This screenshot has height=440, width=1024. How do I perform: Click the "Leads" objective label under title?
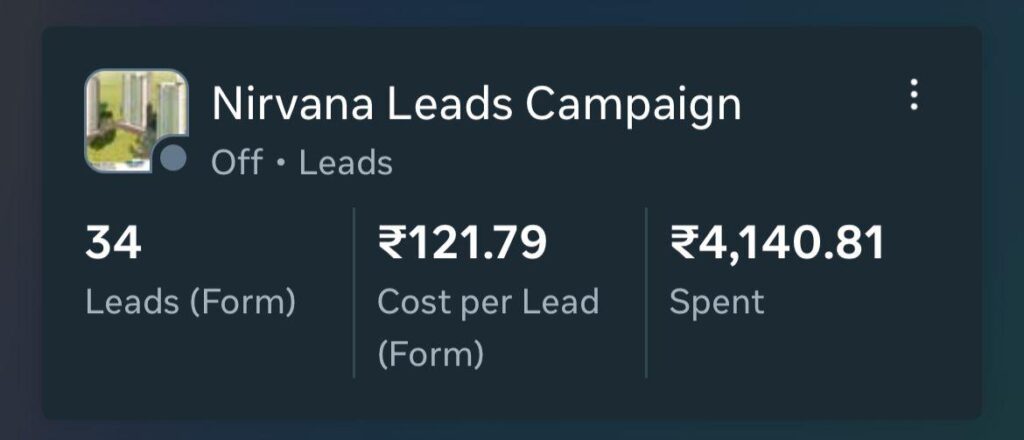click(346, 162)
